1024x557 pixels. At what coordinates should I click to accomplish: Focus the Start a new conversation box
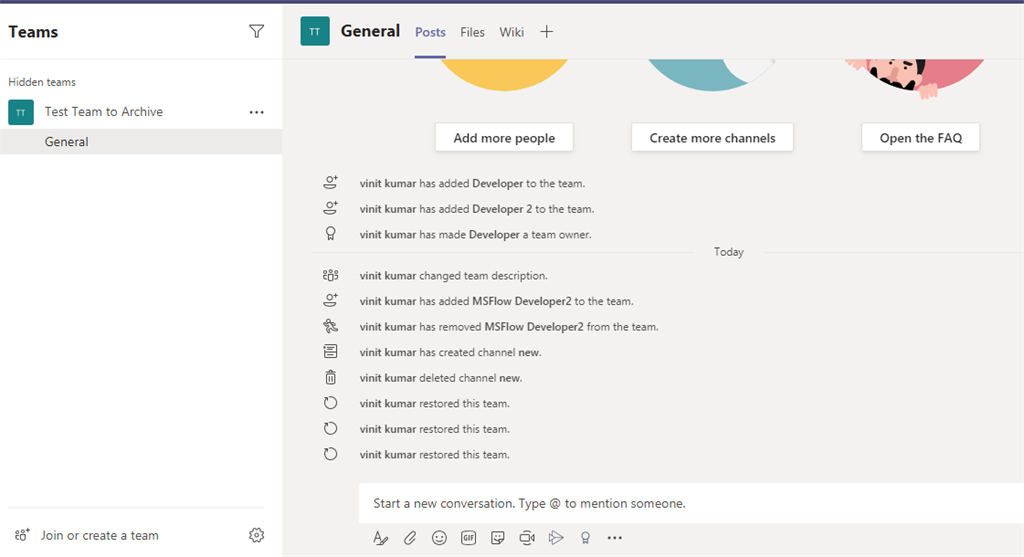tap(691, 503)
